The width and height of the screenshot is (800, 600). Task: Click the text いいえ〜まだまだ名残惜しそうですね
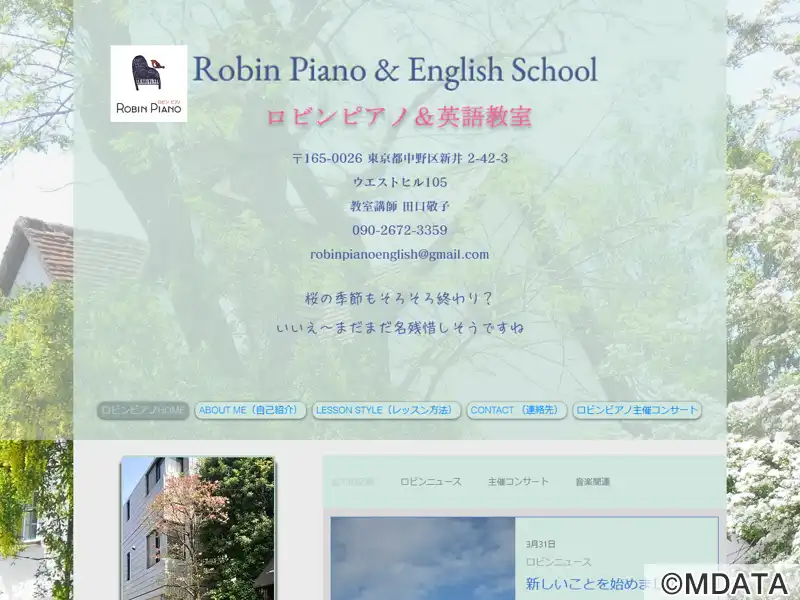[400, 328]
